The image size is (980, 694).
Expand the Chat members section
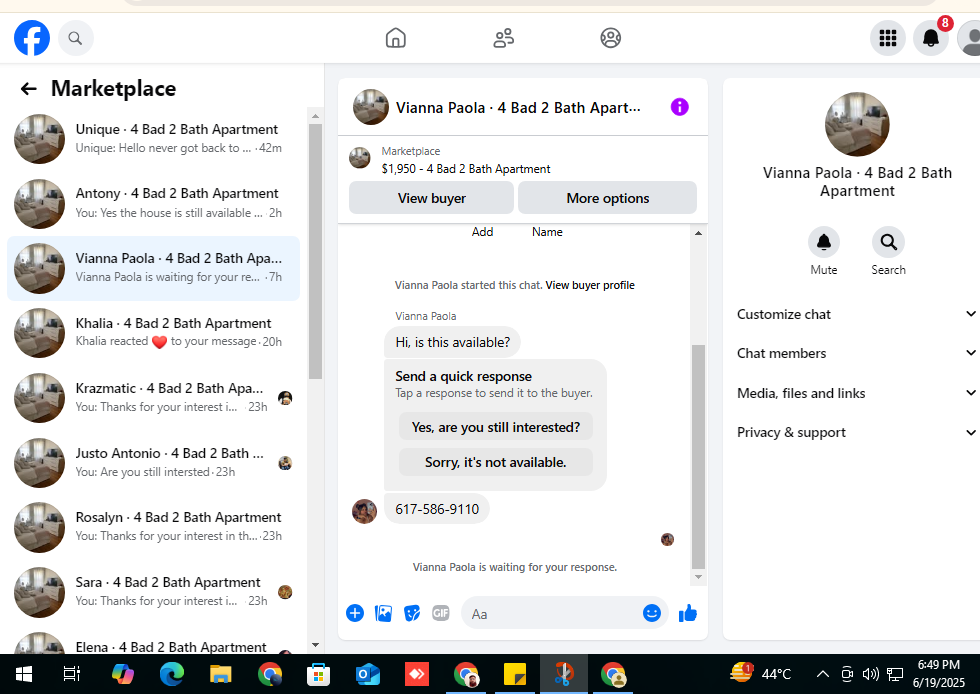click(856, 353)
